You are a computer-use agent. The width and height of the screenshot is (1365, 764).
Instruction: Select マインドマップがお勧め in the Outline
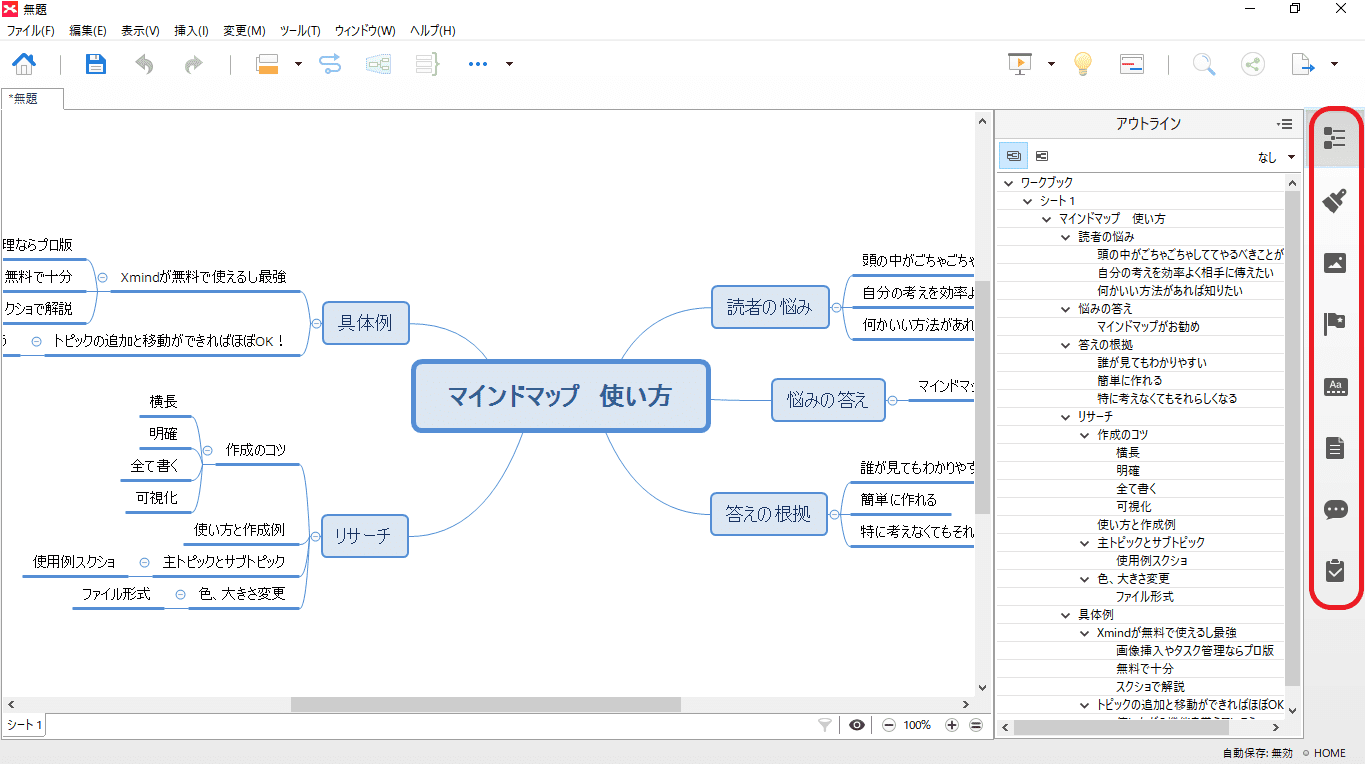click(1148, 327)
